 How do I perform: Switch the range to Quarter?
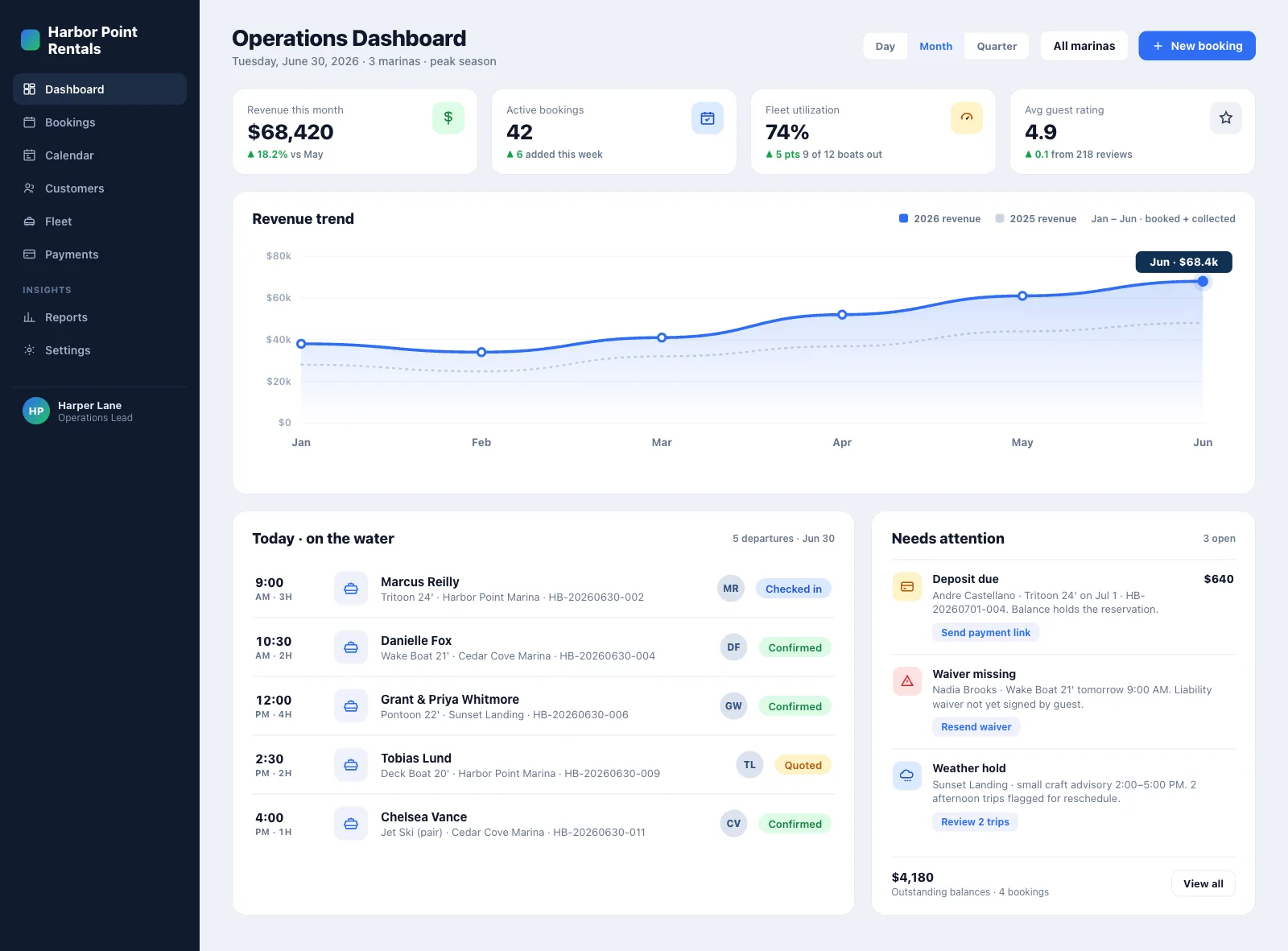pos(997,47)
